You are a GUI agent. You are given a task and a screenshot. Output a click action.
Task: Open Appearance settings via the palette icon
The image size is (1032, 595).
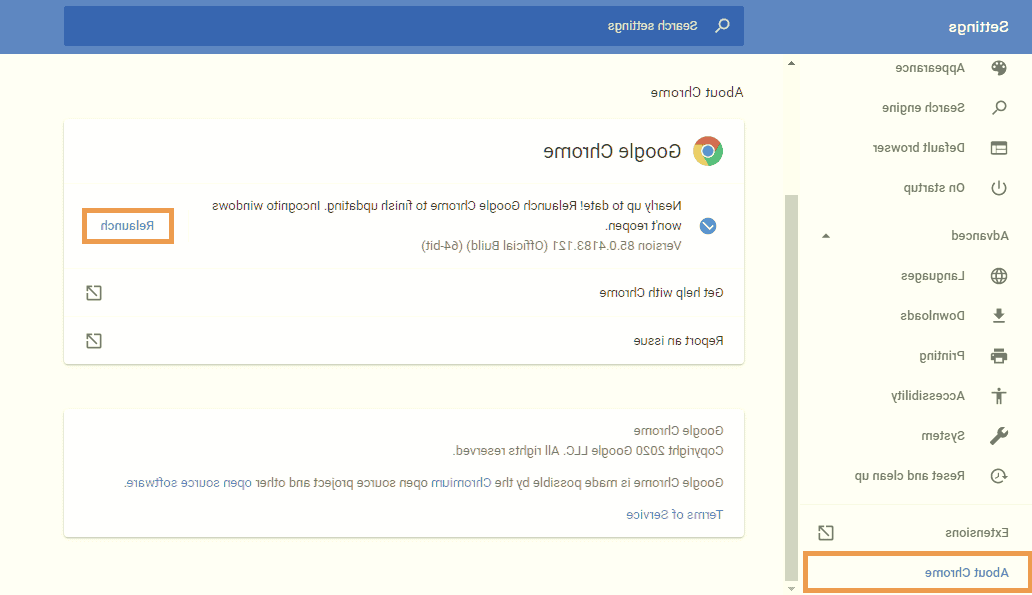(x=998, y=68)
